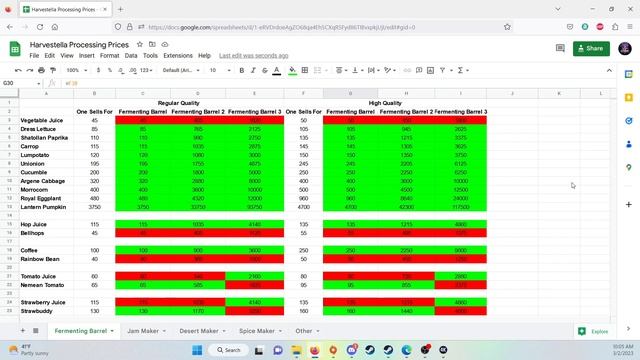Viewport: 640px width, 360px height.
Task: Open vertical align dropdown
Action: (357, 71)
